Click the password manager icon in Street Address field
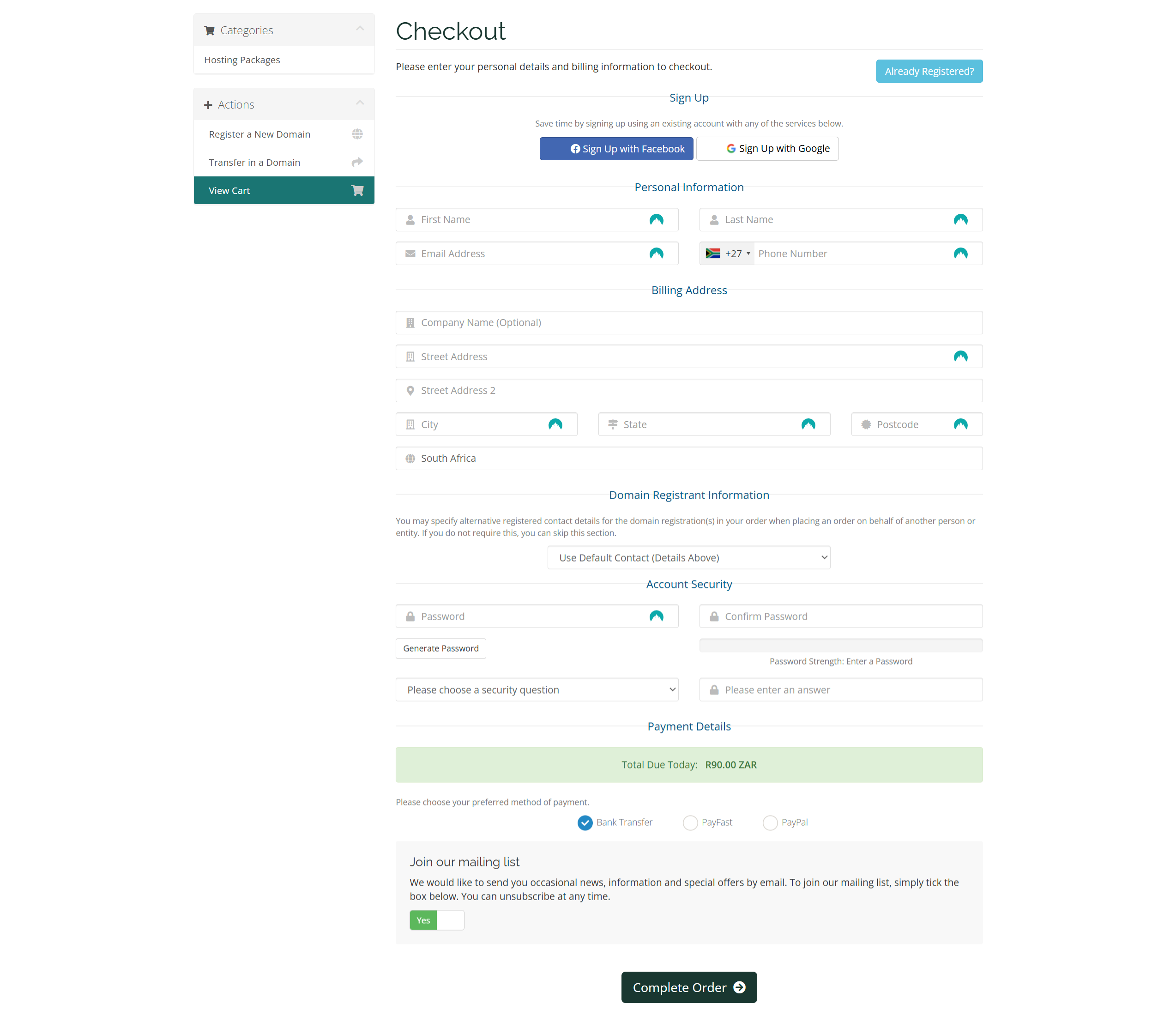This screenshot has height=1010, width=1176. (960, 357)
